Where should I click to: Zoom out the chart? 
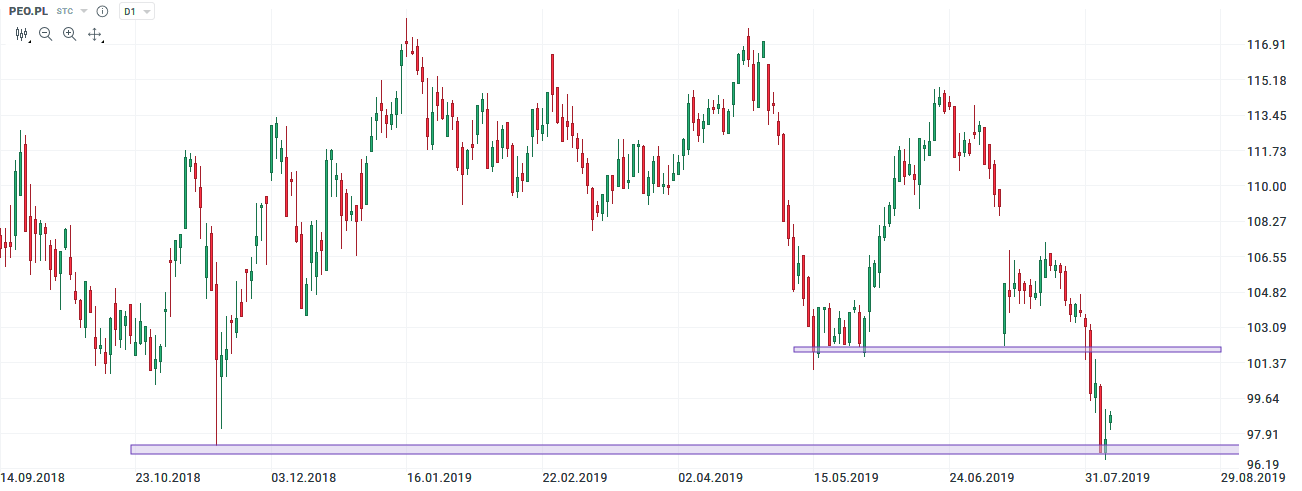[45, 34]
